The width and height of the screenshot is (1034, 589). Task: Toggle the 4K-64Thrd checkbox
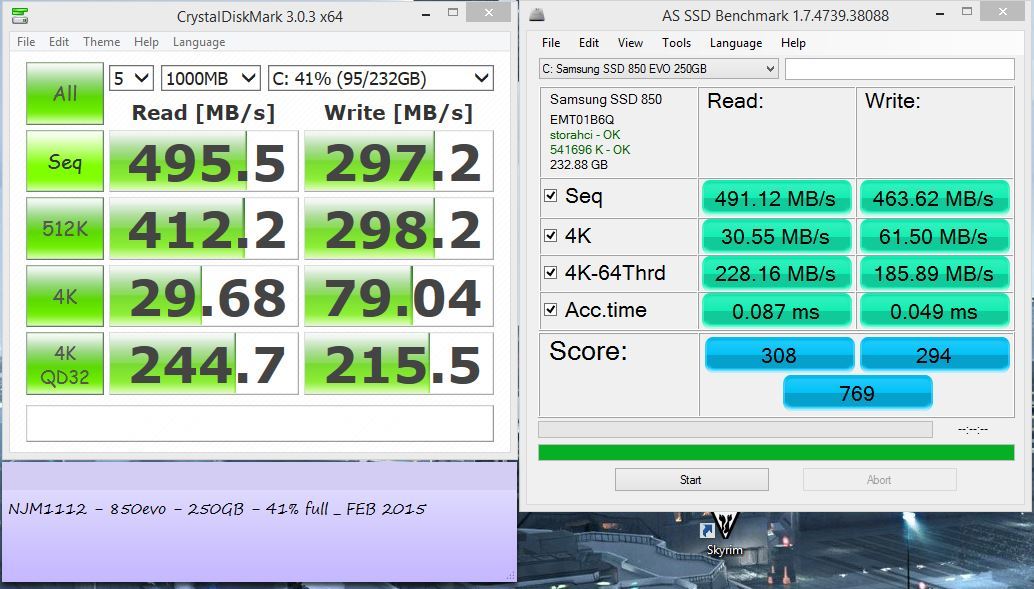[551, 272]
